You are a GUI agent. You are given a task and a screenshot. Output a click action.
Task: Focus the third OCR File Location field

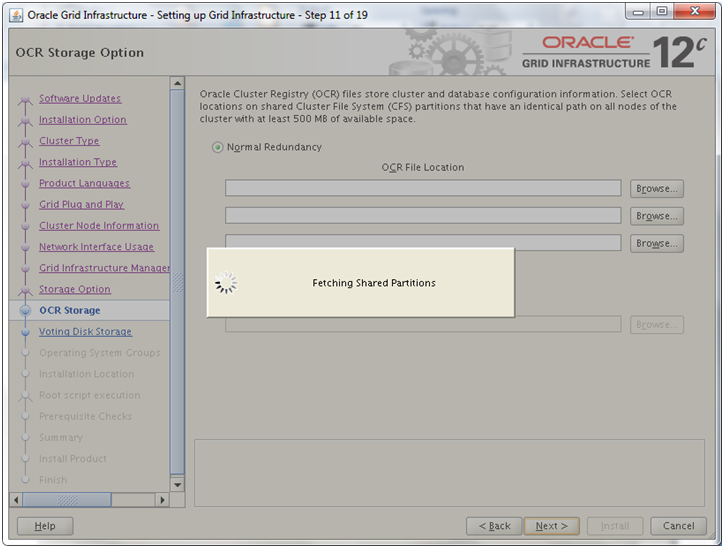(423, 241)
